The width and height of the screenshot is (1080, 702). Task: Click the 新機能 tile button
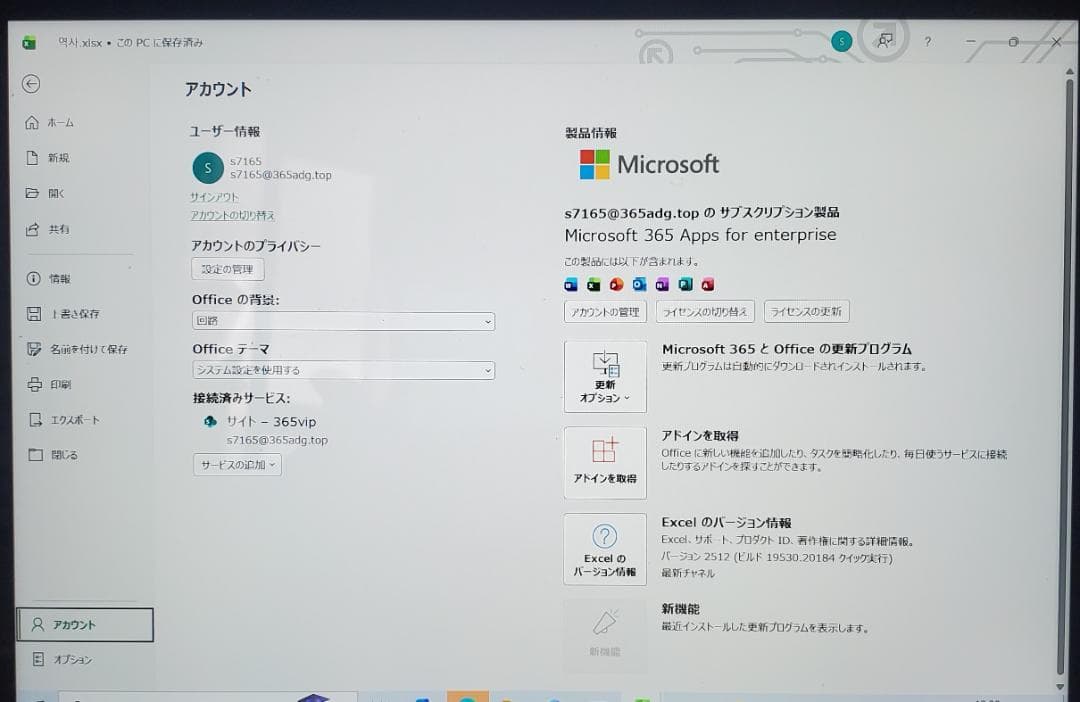click(x=605, y=635)
